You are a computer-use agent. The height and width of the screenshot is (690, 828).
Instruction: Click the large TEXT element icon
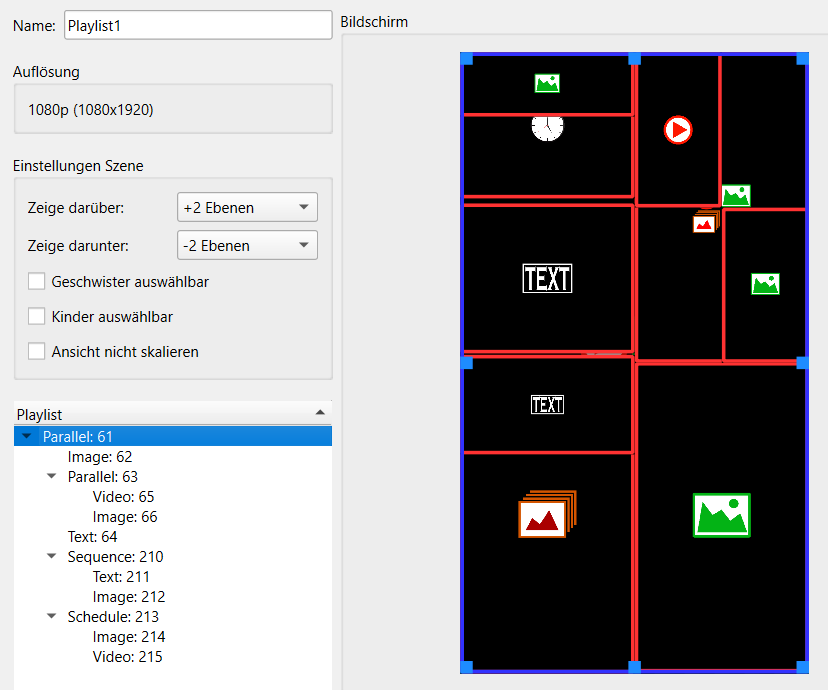click(547, 278)
